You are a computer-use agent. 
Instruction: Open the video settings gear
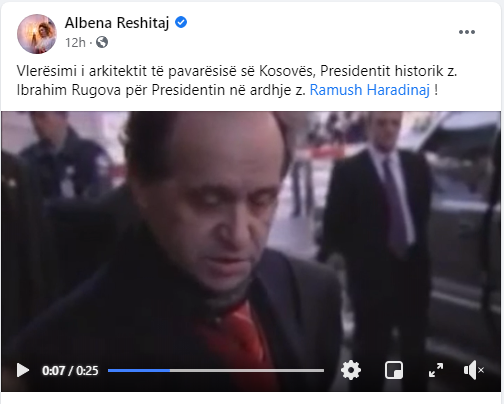[351, 370]
